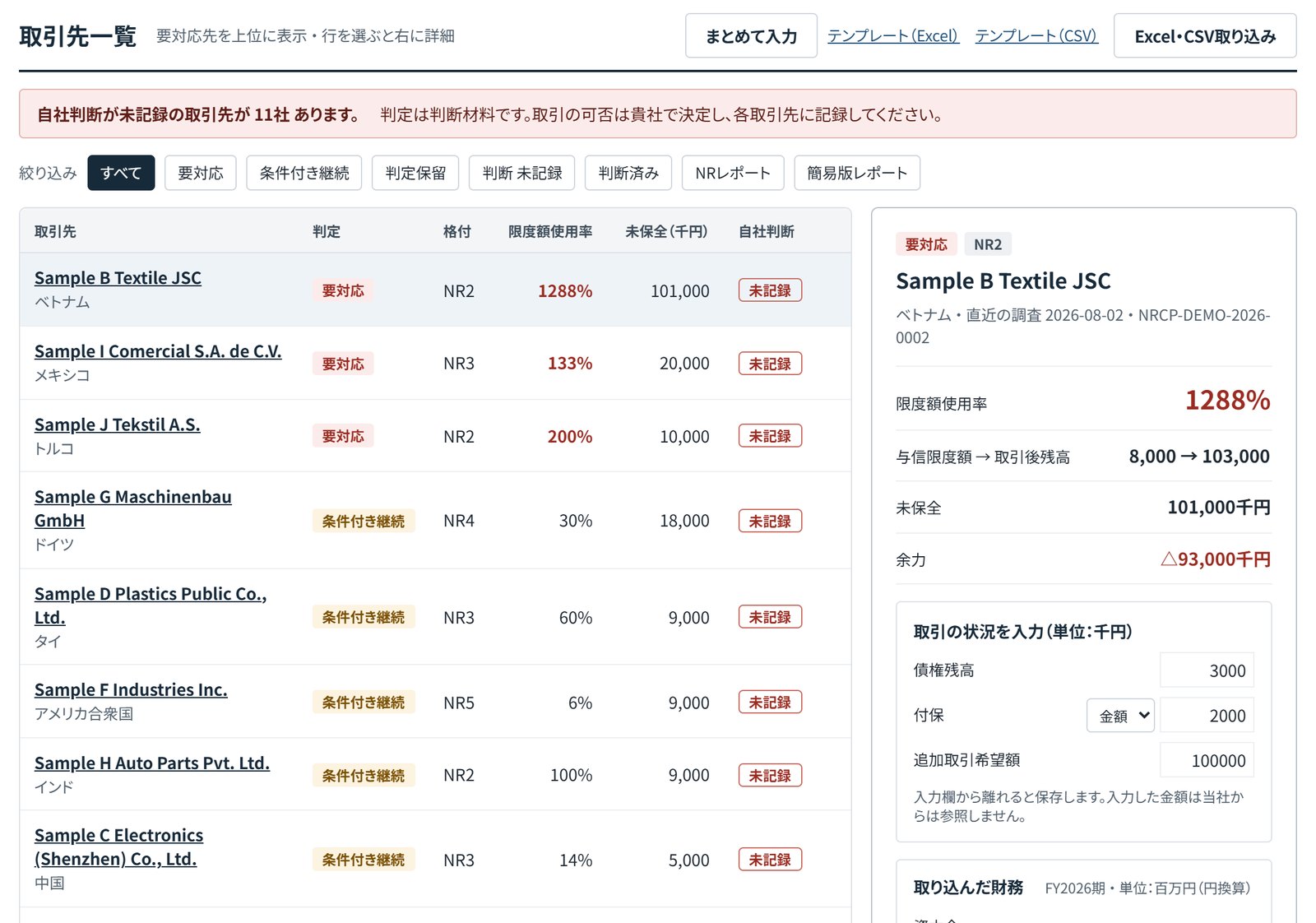This screenshot has width=1316, height=923.
Task: Click the 債権残高 input field
Action: [1207, 670]
